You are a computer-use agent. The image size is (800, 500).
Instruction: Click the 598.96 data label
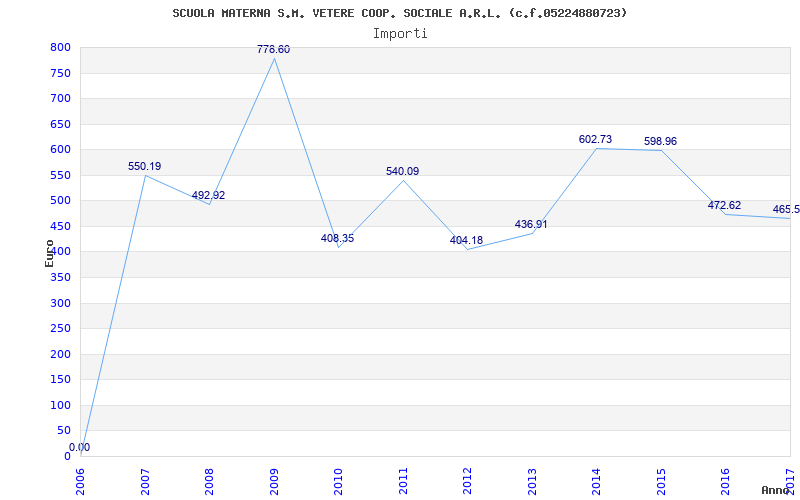tap(660, 141)
